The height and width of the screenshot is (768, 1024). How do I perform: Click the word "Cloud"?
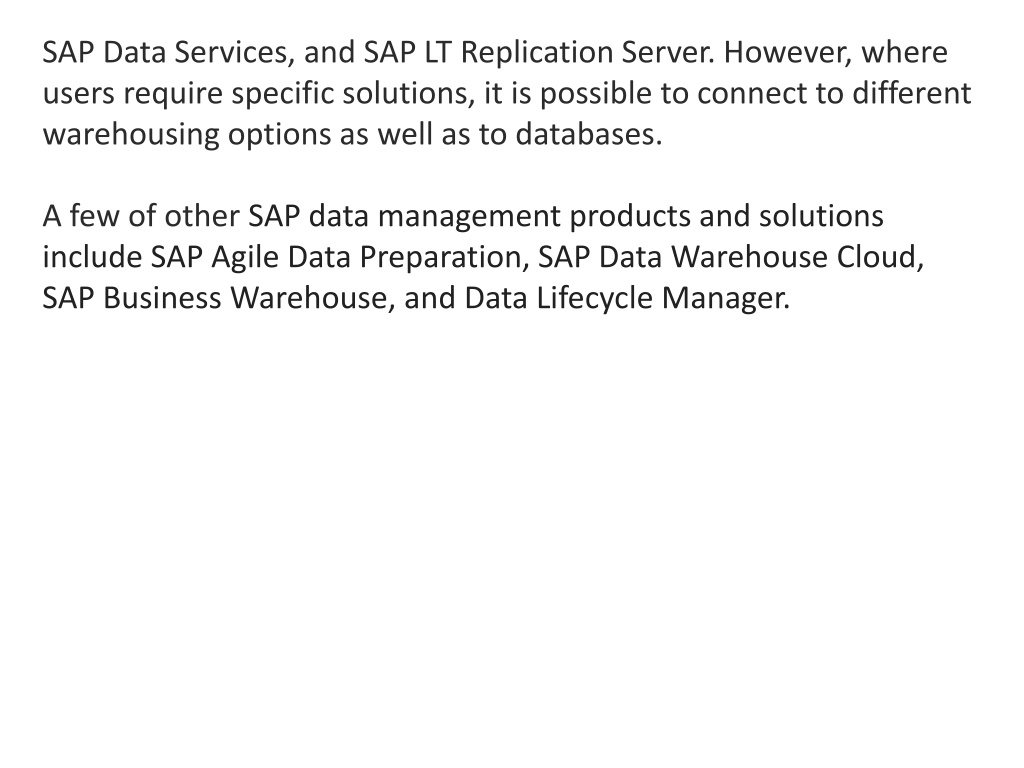coord(876,257)
